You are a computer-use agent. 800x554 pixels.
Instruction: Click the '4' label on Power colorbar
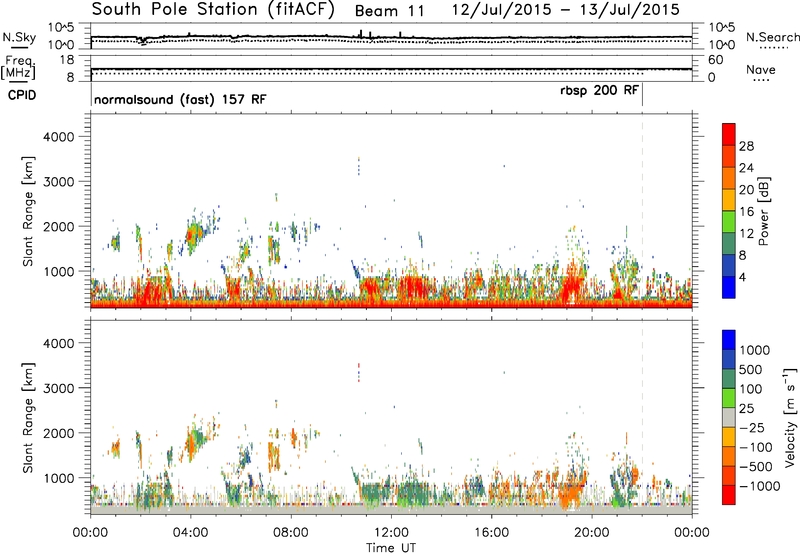coord(743,277)
